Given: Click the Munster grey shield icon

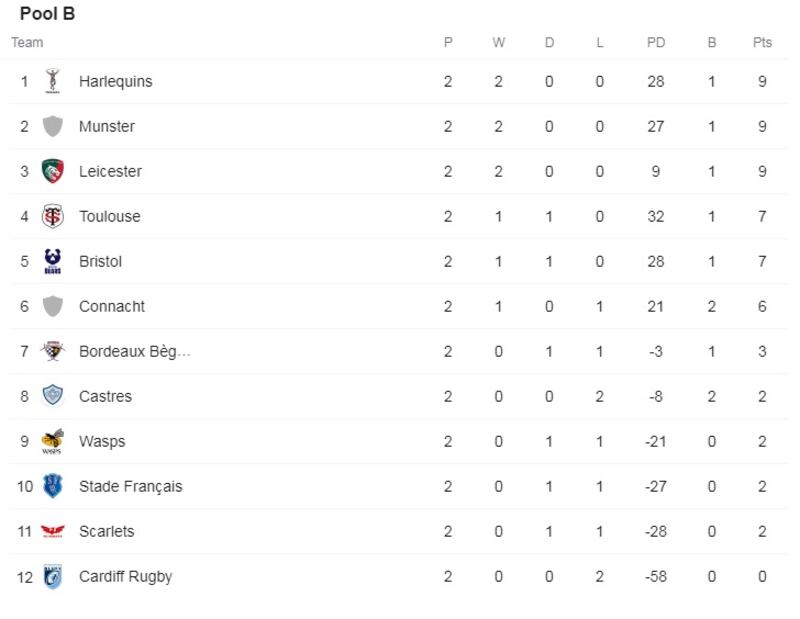Looking at the screenshot, I should pos(53,126).
